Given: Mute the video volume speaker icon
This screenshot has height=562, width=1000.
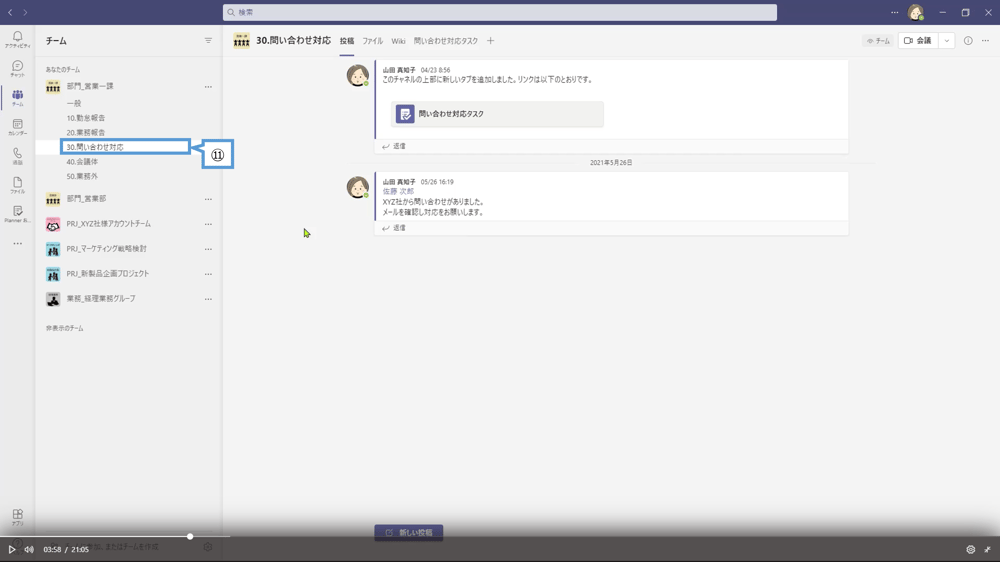Looking at the screenshot, I should tap(29, 549).
